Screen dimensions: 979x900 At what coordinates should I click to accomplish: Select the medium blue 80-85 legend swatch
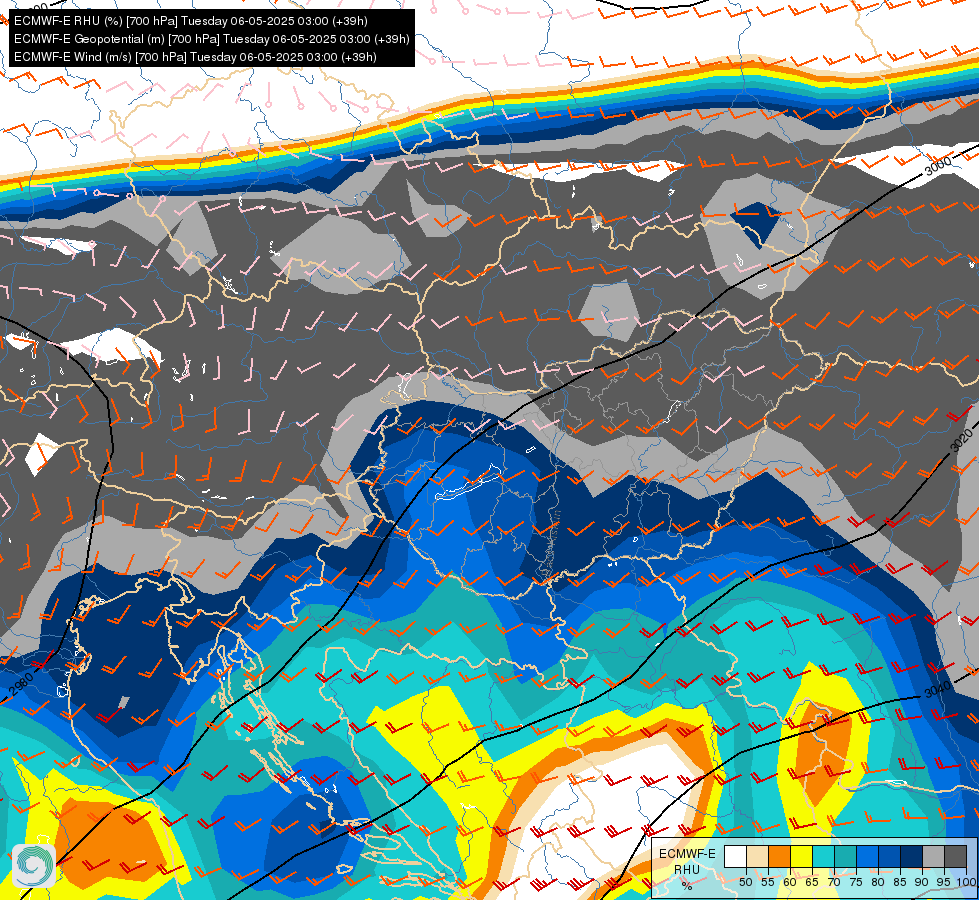(890, 856)
